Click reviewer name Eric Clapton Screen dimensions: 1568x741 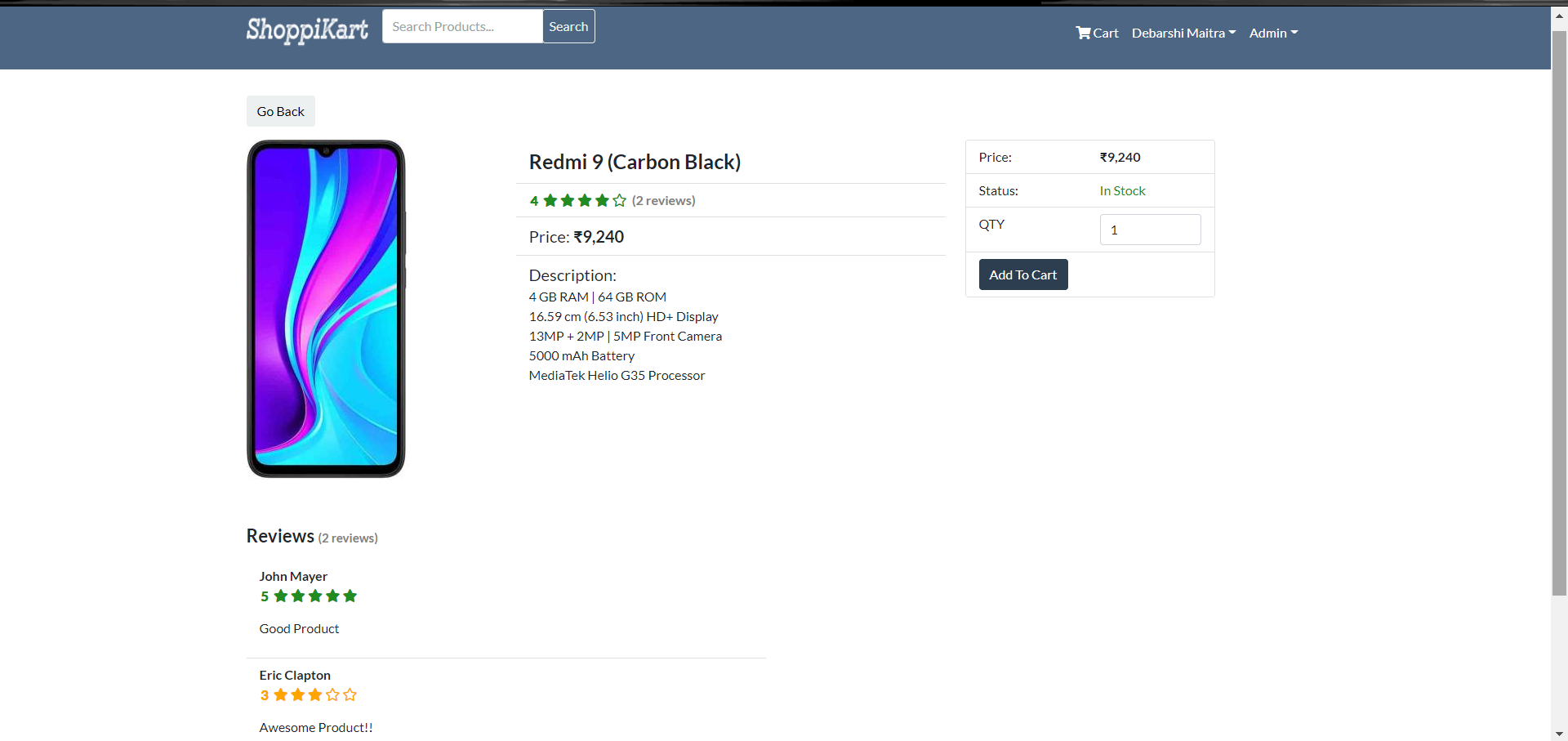[x=295, y=675]
